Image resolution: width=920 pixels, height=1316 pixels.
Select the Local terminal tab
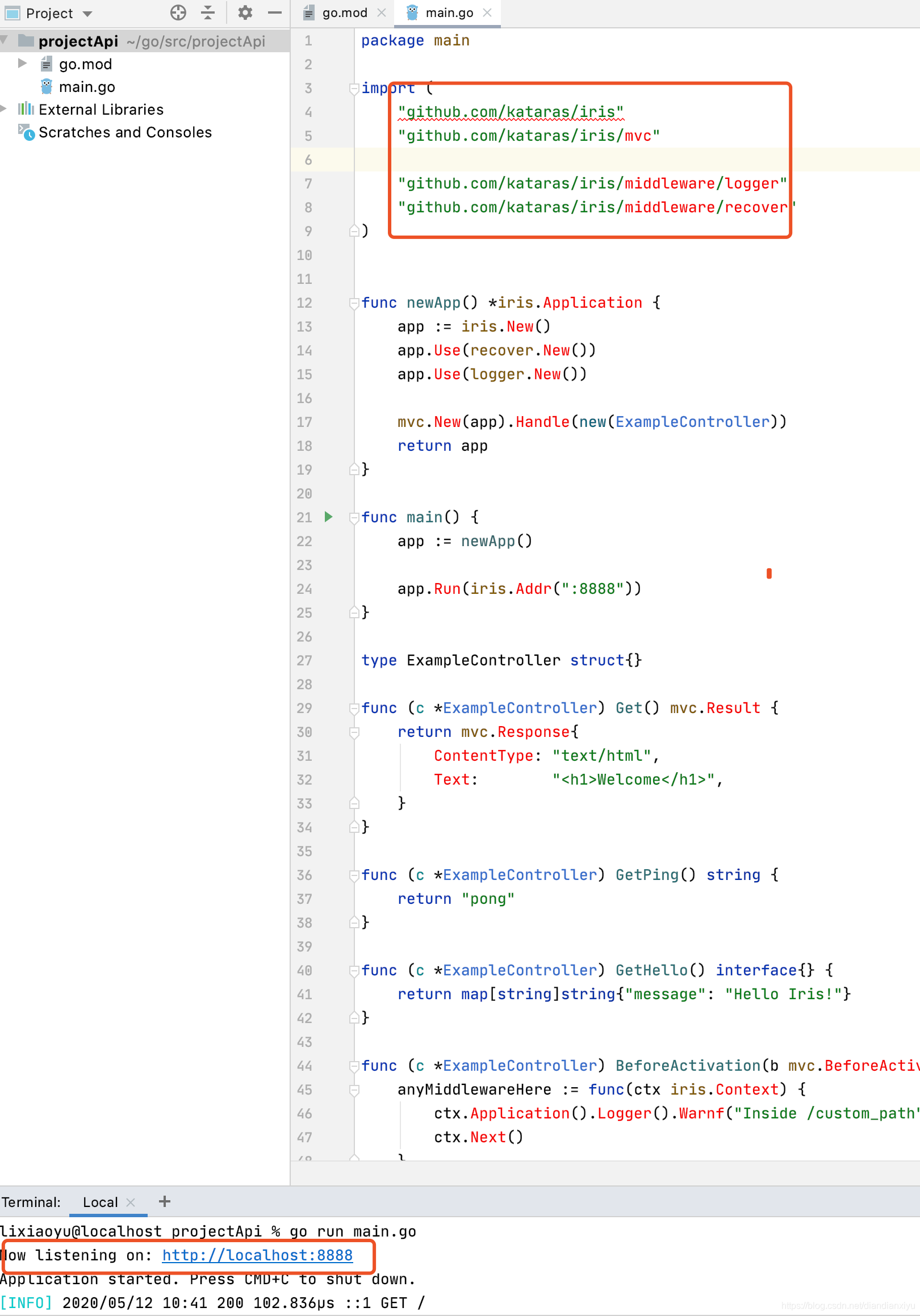101,1202
